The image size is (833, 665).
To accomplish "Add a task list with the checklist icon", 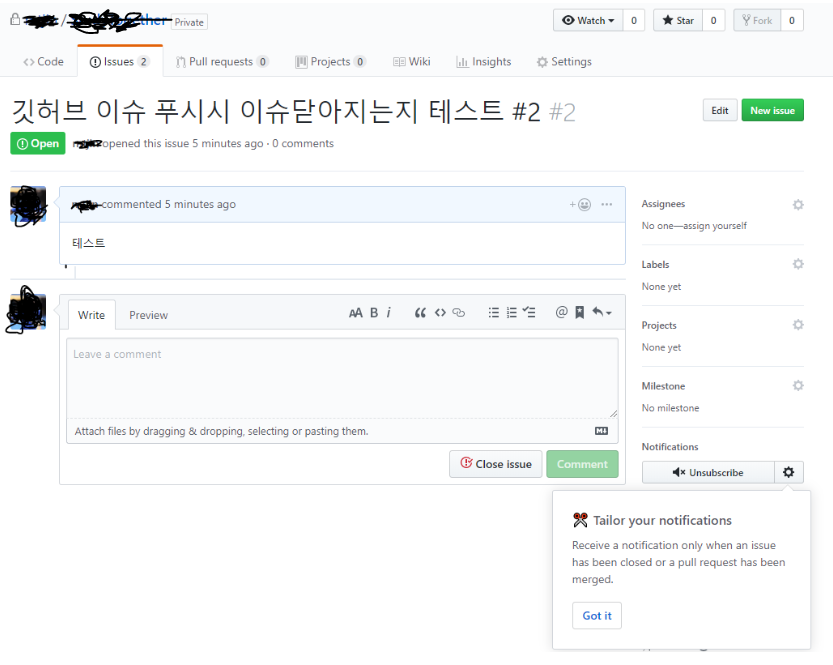I will click(x=529, y=312).
